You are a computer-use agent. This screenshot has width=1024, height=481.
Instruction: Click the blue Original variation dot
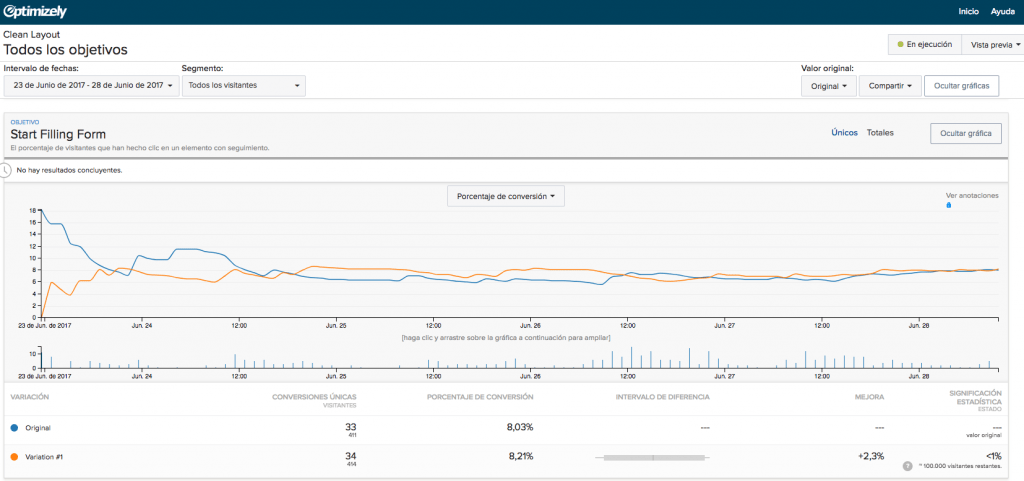[14, 428]
